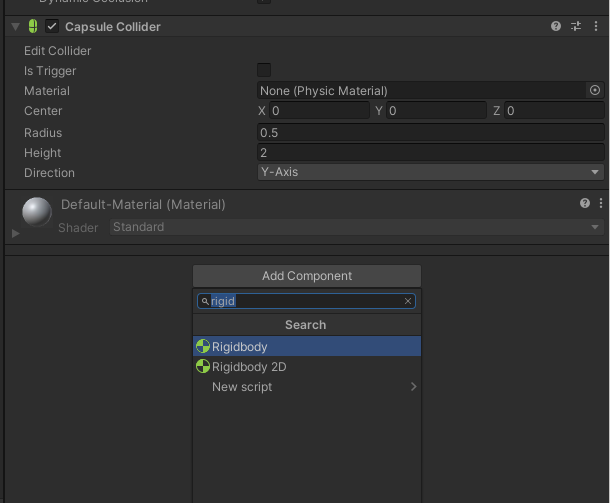Click the green Capsule Collider component icon
The image size is (610, 503).
point(32,27)
